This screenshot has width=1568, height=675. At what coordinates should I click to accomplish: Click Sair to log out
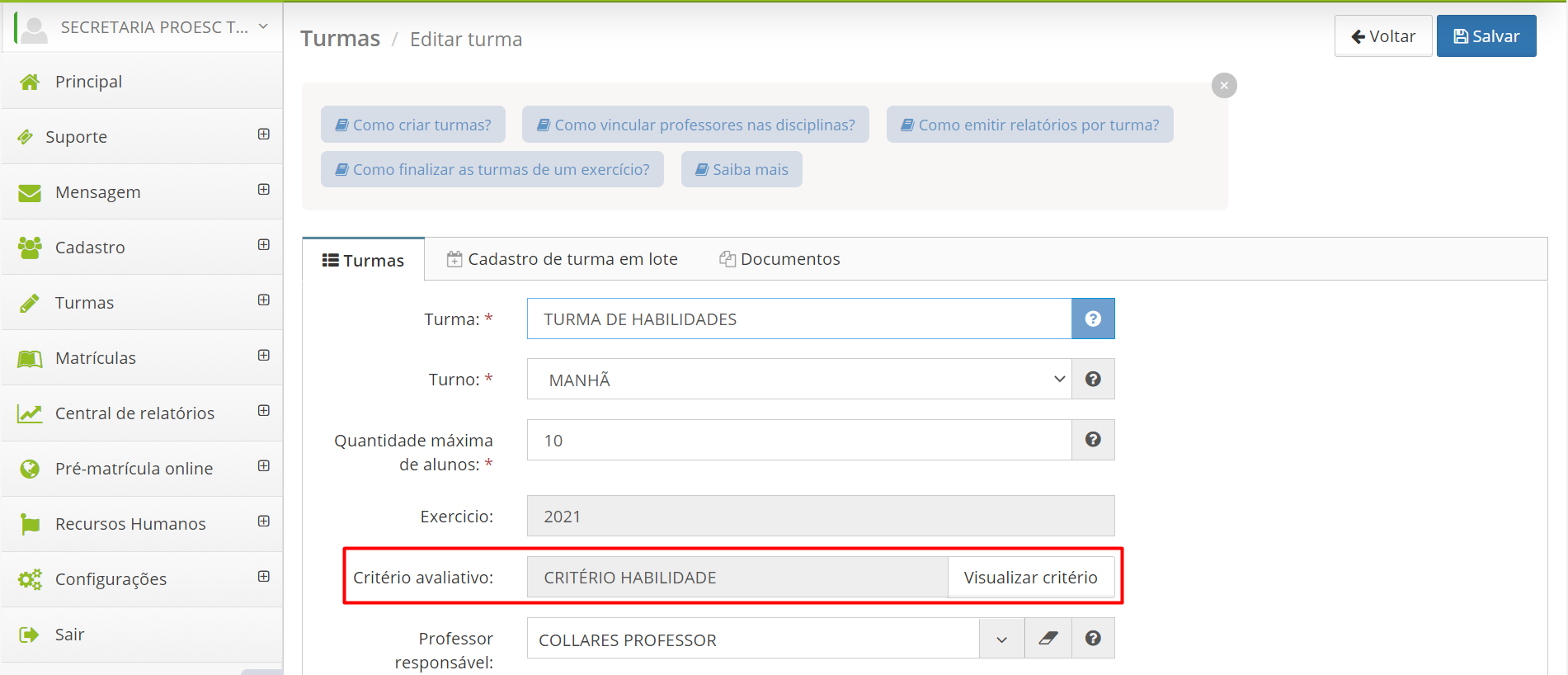69,635
